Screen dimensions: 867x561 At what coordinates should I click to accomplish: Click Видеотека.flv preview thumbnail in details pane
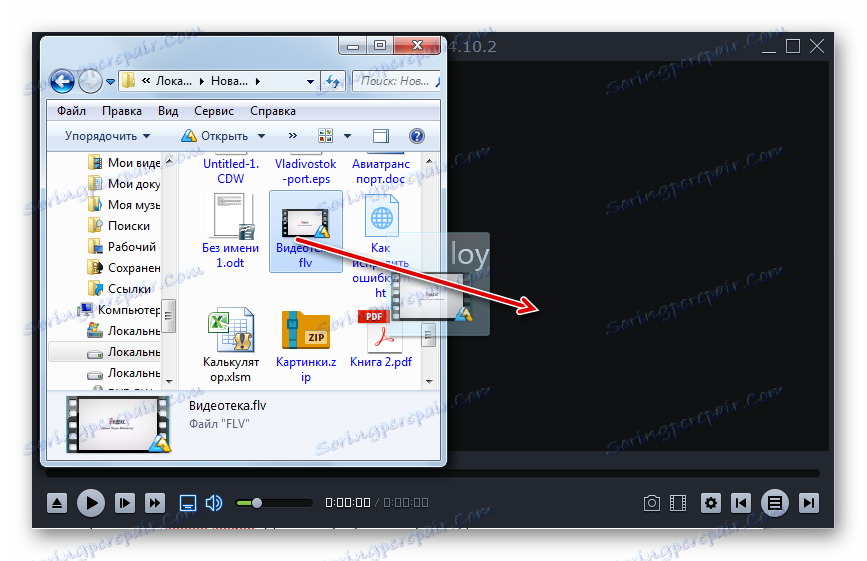pos(118,424)
